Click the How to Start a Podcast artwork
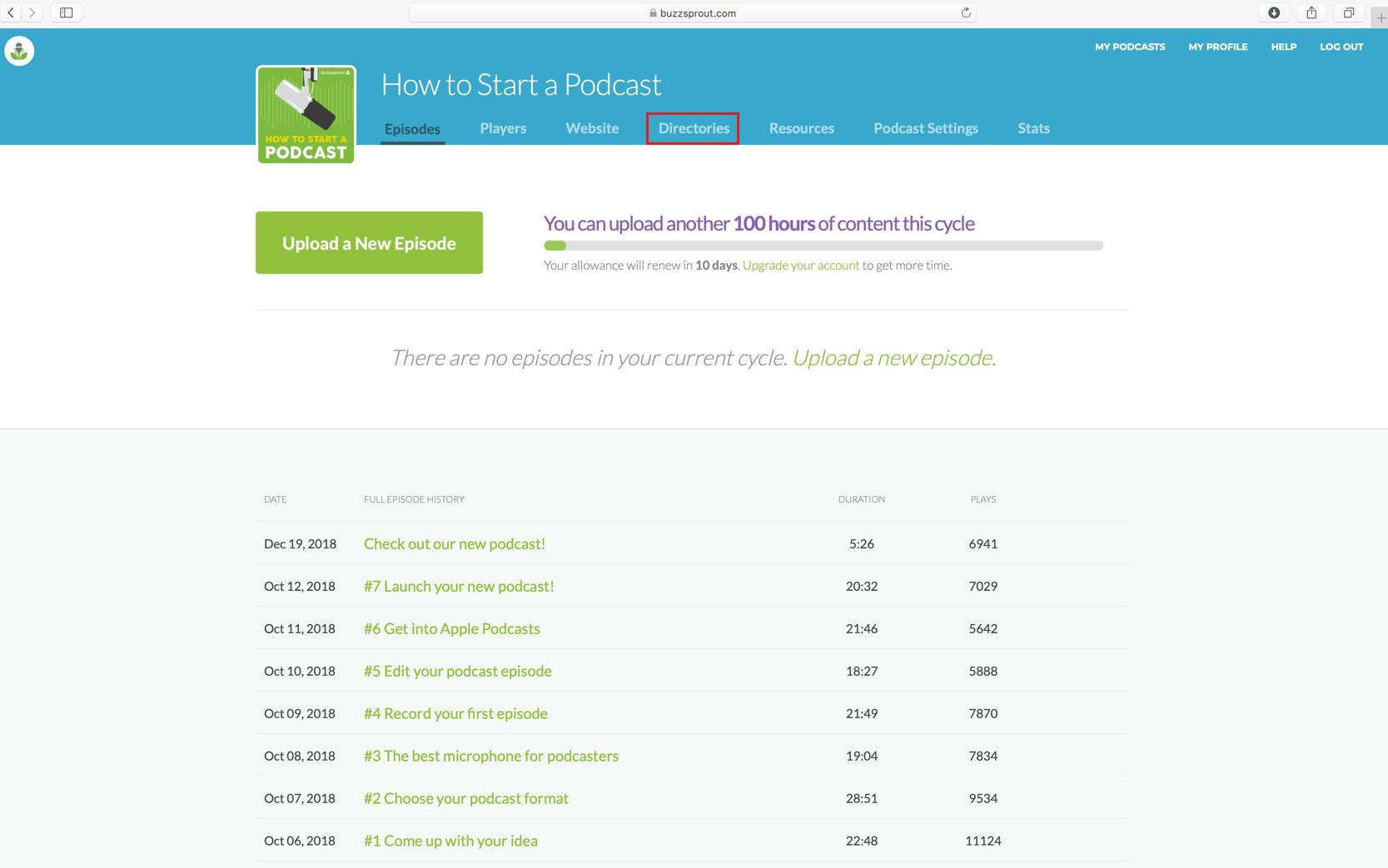 click(305, 114)
